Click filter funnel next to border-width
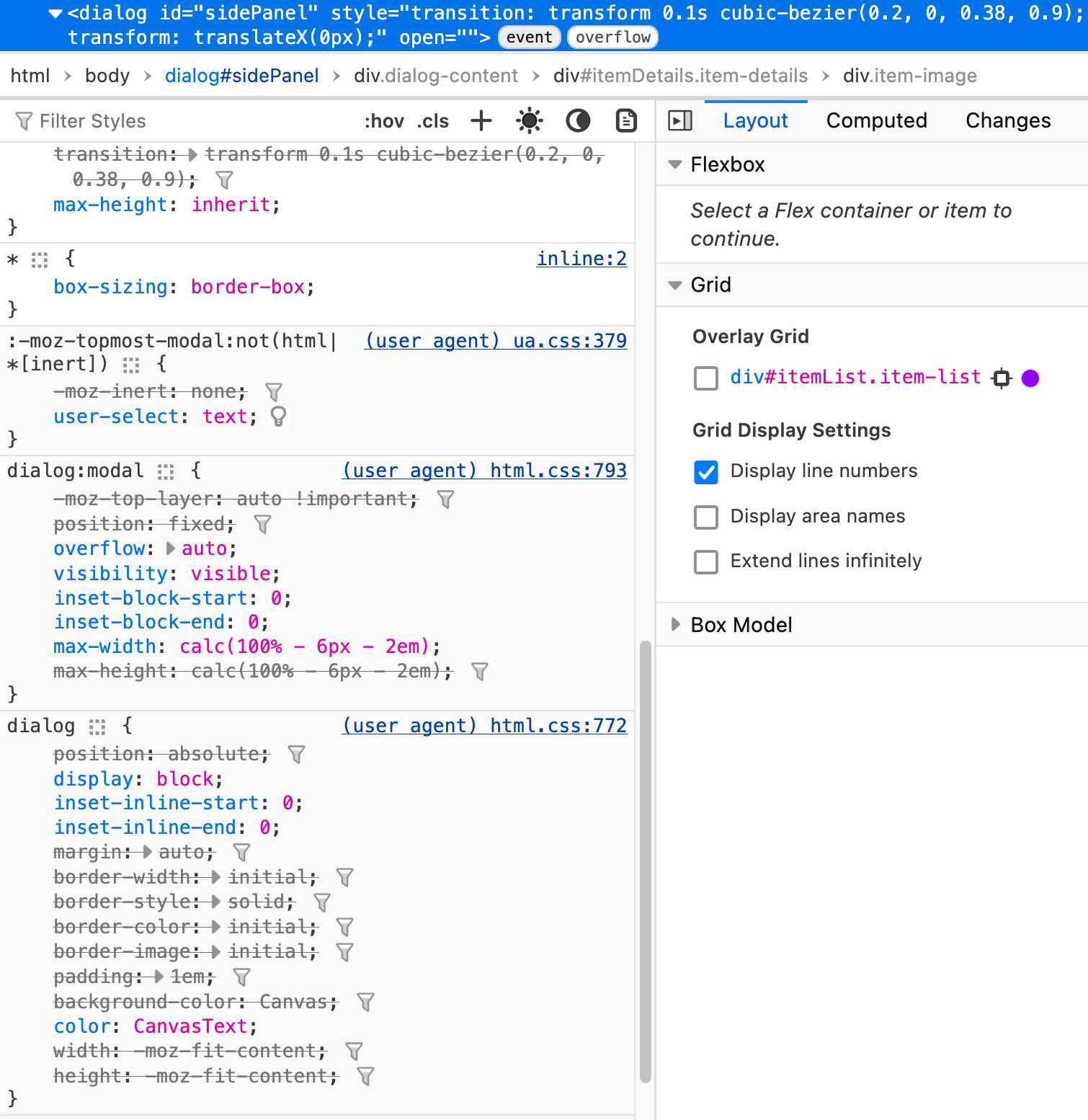This screenshot has width=1088, height=1120. pyautogui.click(x=345, y=877)
